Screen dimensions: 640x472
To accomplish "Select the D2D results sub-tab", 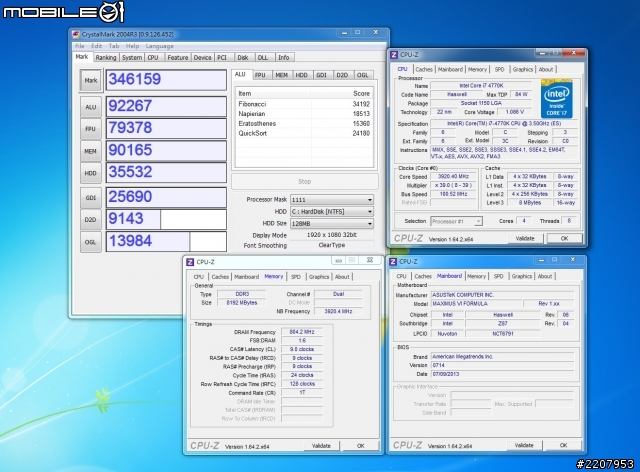I will pos(342,75).
